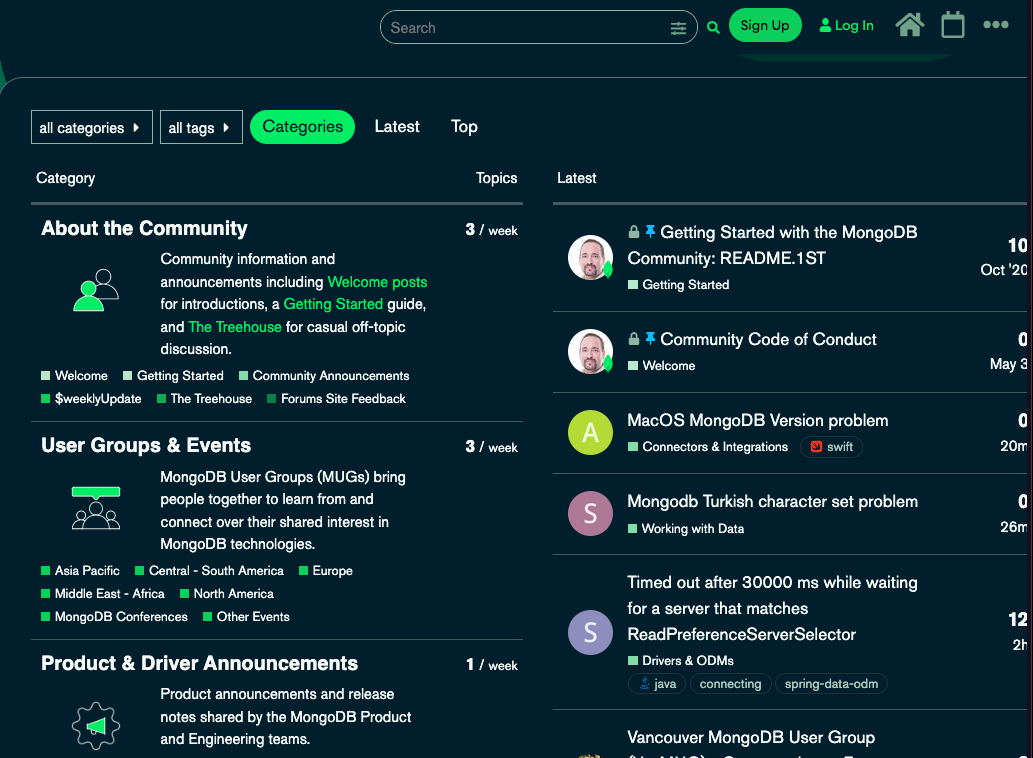Open the green 'A' user avatar
The width and height of the screenshot is (1033, 758).
pyautogui.click(x=590, y=432)
